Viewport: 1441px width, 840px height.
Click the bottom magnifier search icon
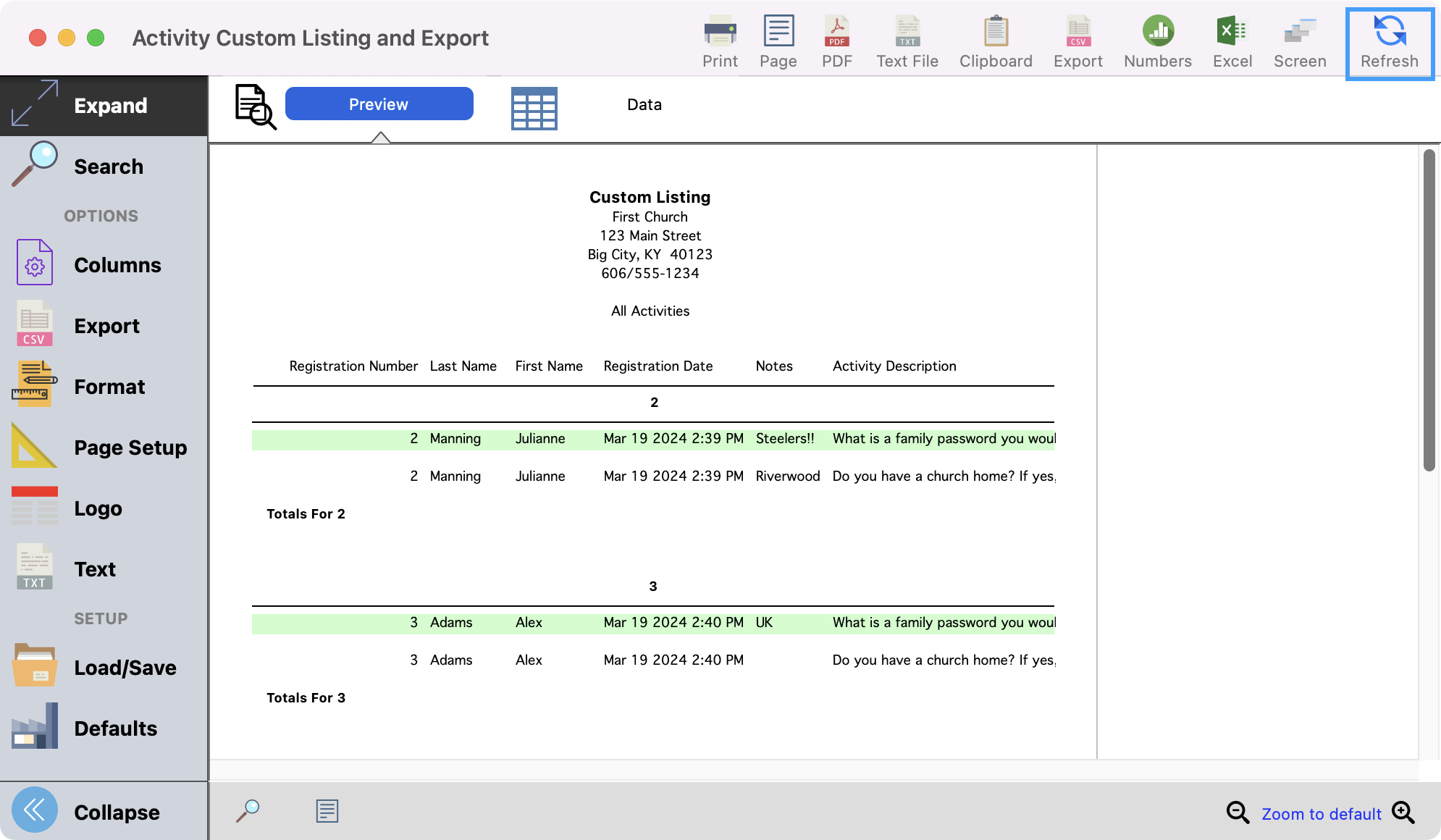coord(248,810)
